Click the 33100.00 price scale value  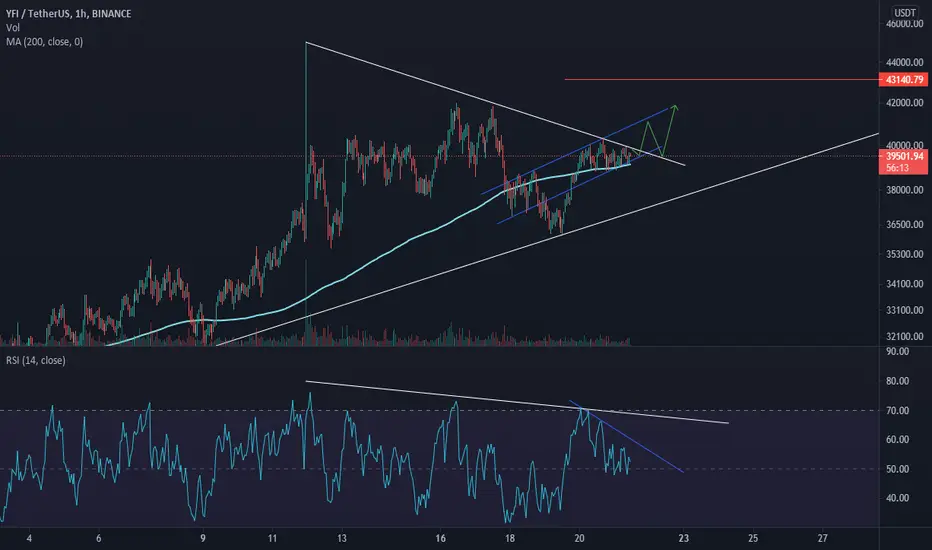905,310
